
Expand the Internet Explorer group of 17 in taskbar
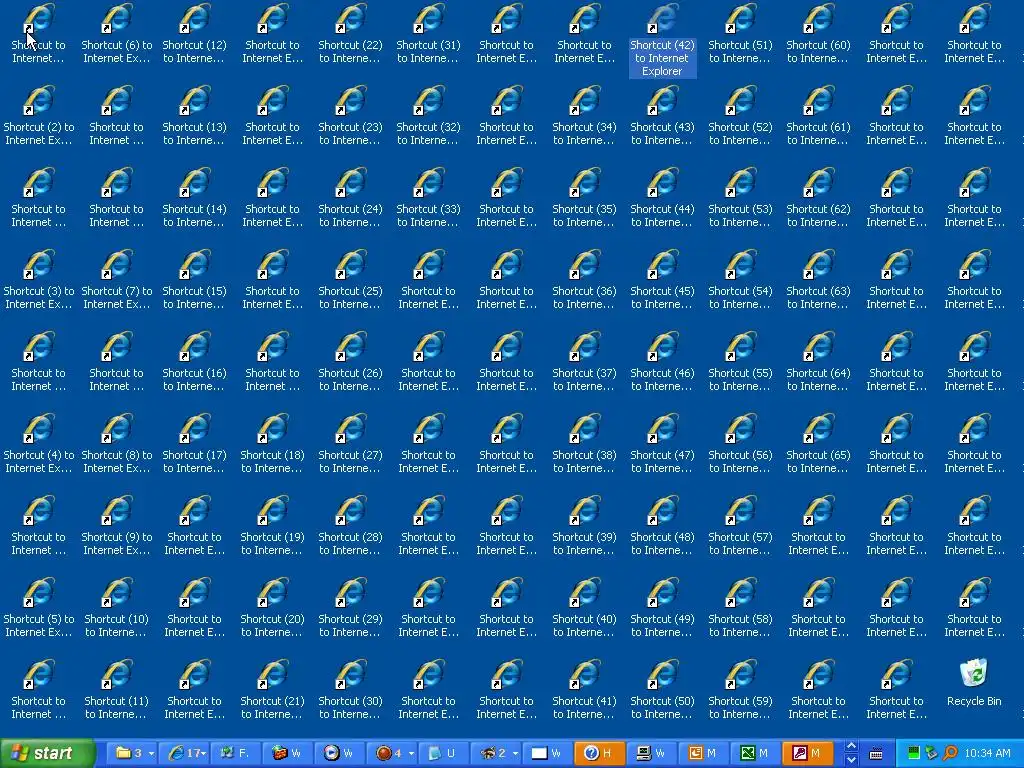click(186, 753)
